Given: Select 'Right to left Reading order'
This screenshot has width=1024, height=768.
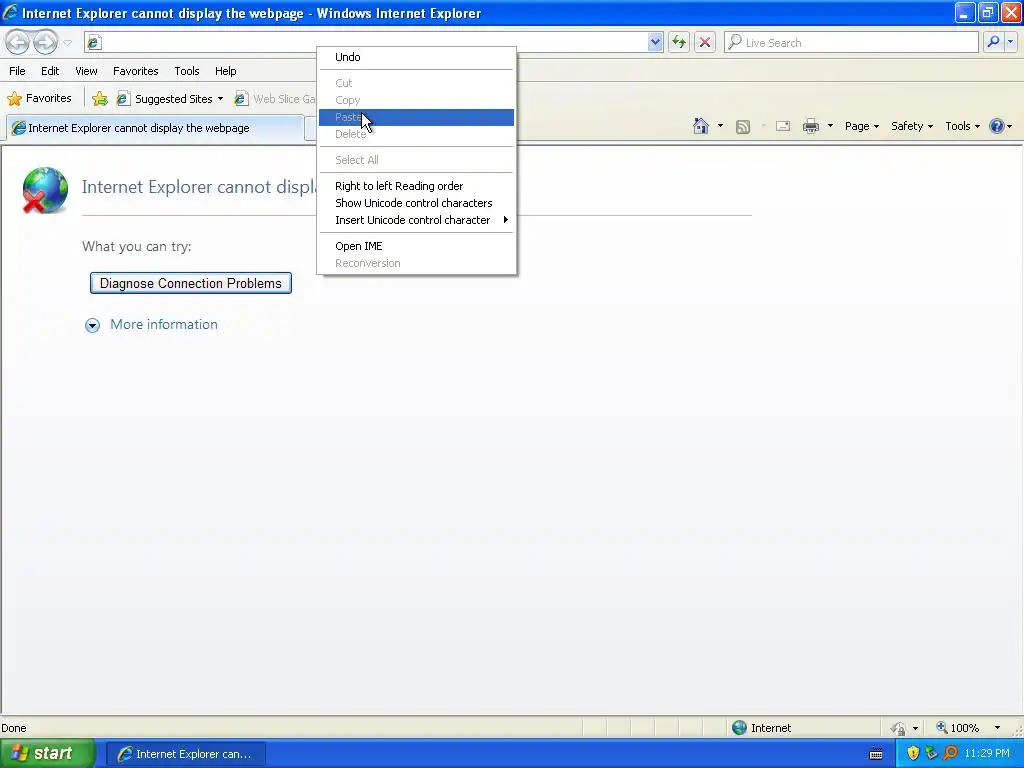Looking at the screenshot, I should point(417,186).
